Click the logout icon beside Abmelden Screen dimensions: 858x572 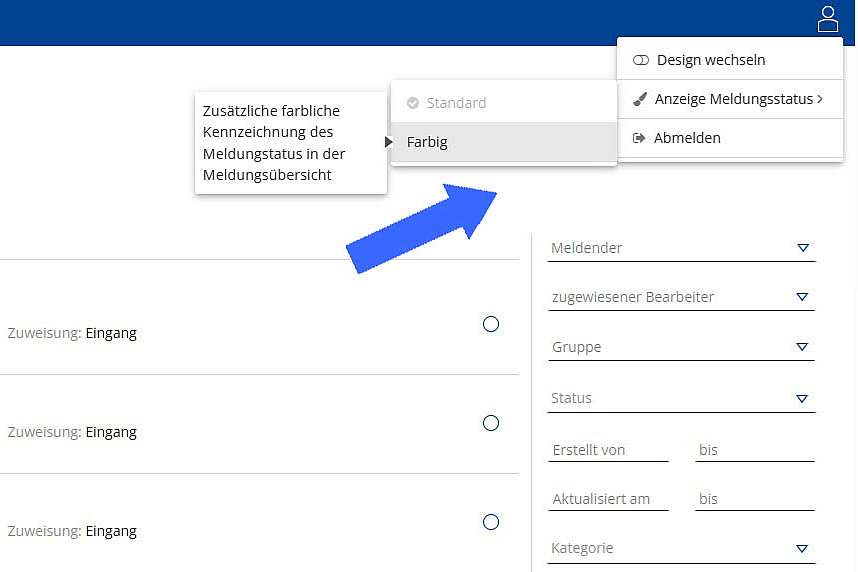639,138
